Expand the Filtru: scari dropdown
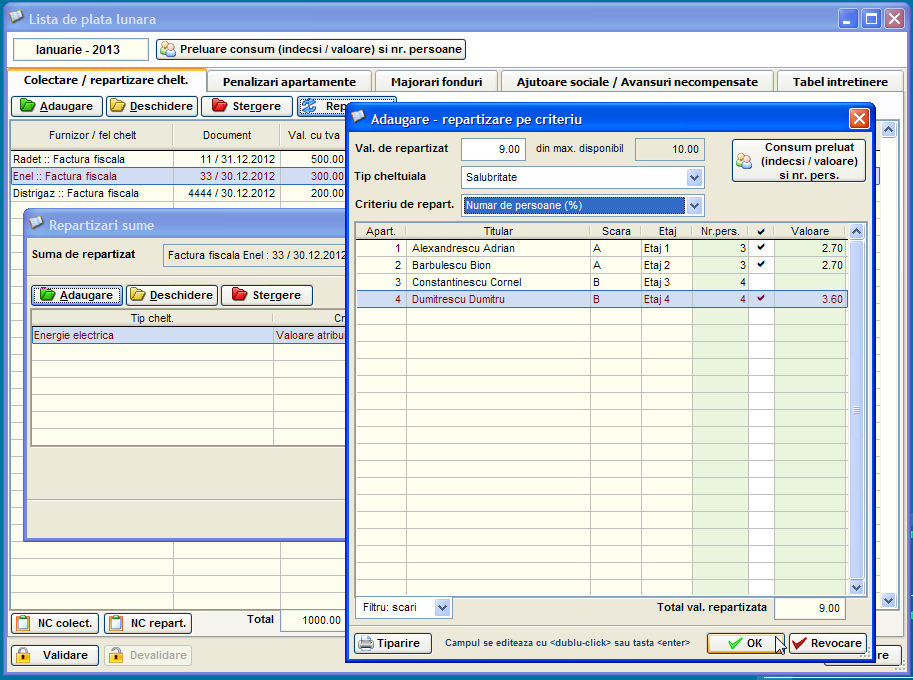This screenshot has width=913, height=680. click(x=443, y=607)
